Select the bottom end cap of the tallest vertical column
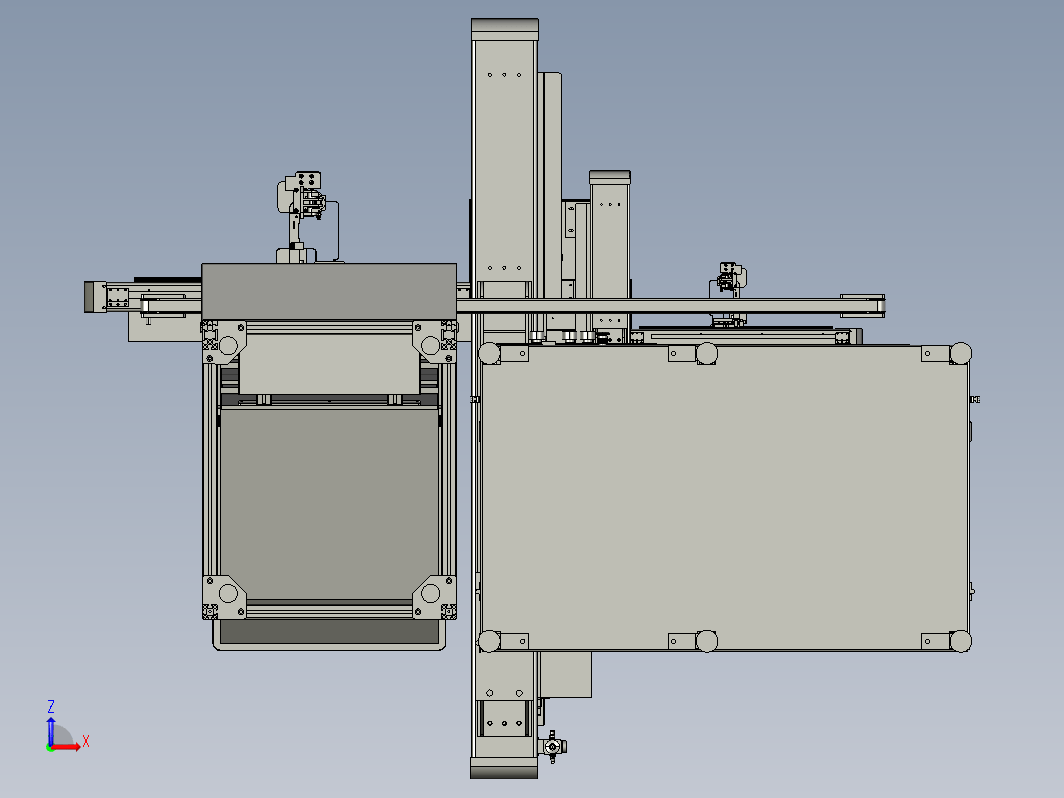The image size is (1064, 798). click(504, 768)
